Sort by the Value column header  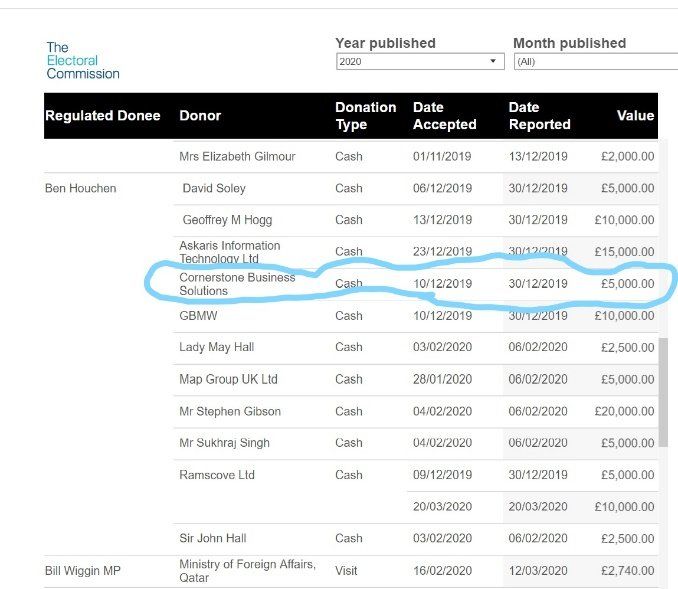coord(635,116)
